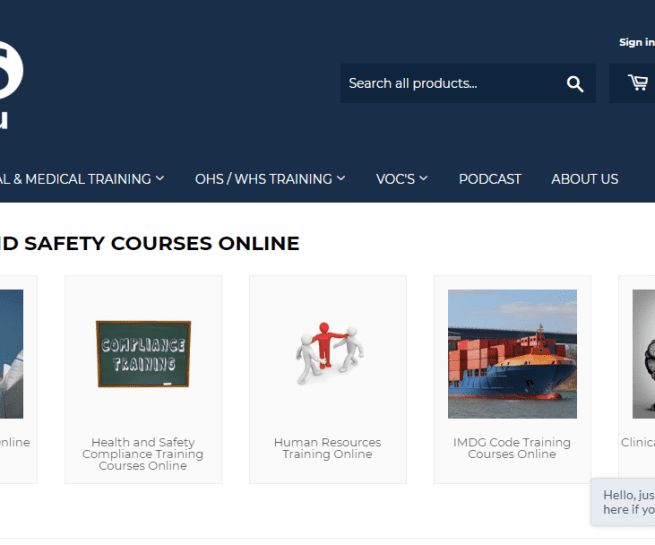Screen dimensions: 655x545
Task: Expand the Medical Training menu chevron
Action: click(x=160, y=179)
